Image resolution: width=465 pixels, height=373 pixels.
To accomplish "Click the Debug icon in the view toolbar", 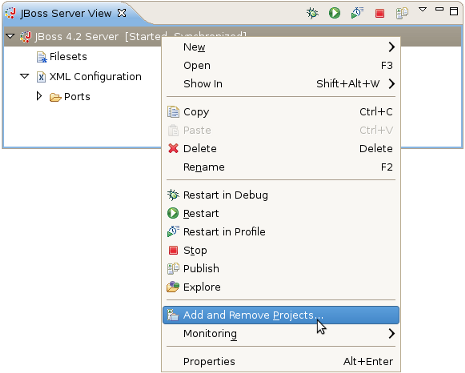I will pos(312,13).
